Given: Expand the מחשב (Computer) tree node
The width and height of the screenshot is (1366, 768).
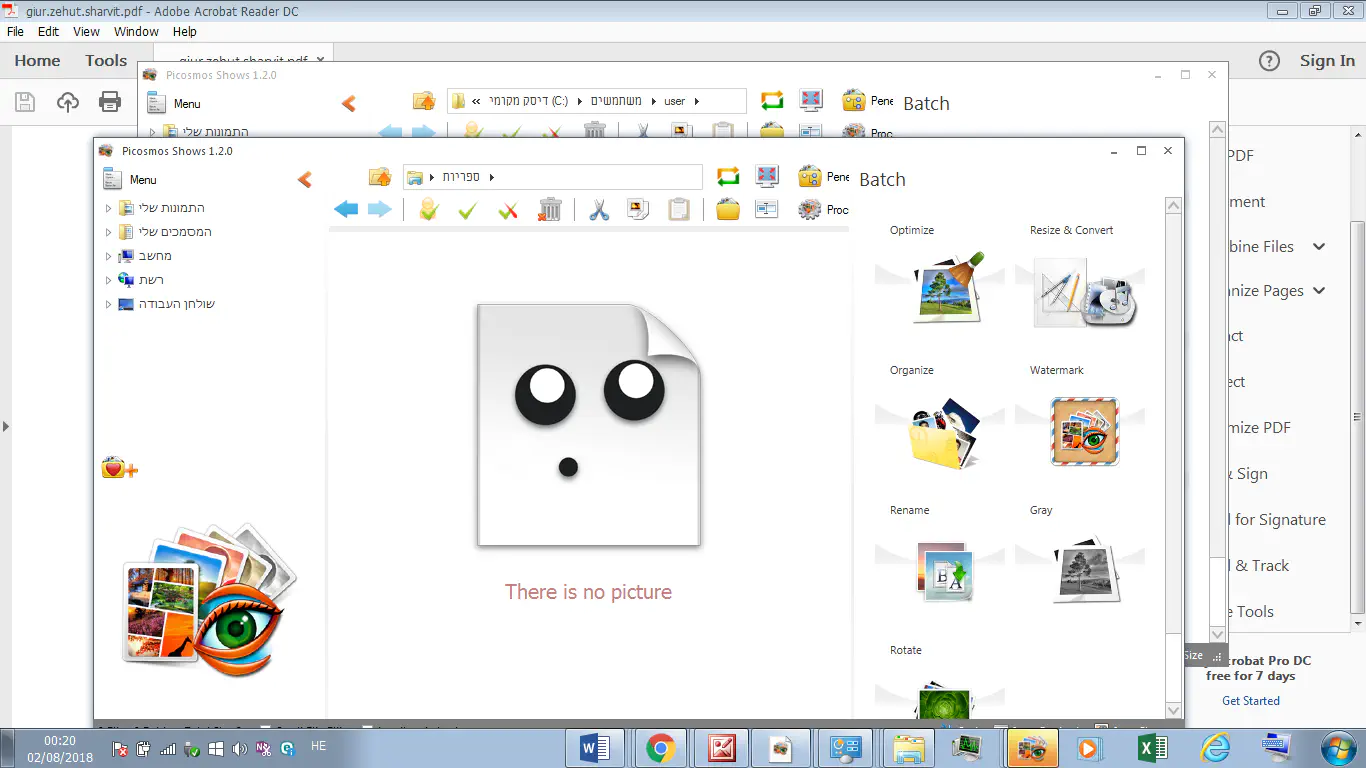Looking at the screenshot, I should [108, 256].
